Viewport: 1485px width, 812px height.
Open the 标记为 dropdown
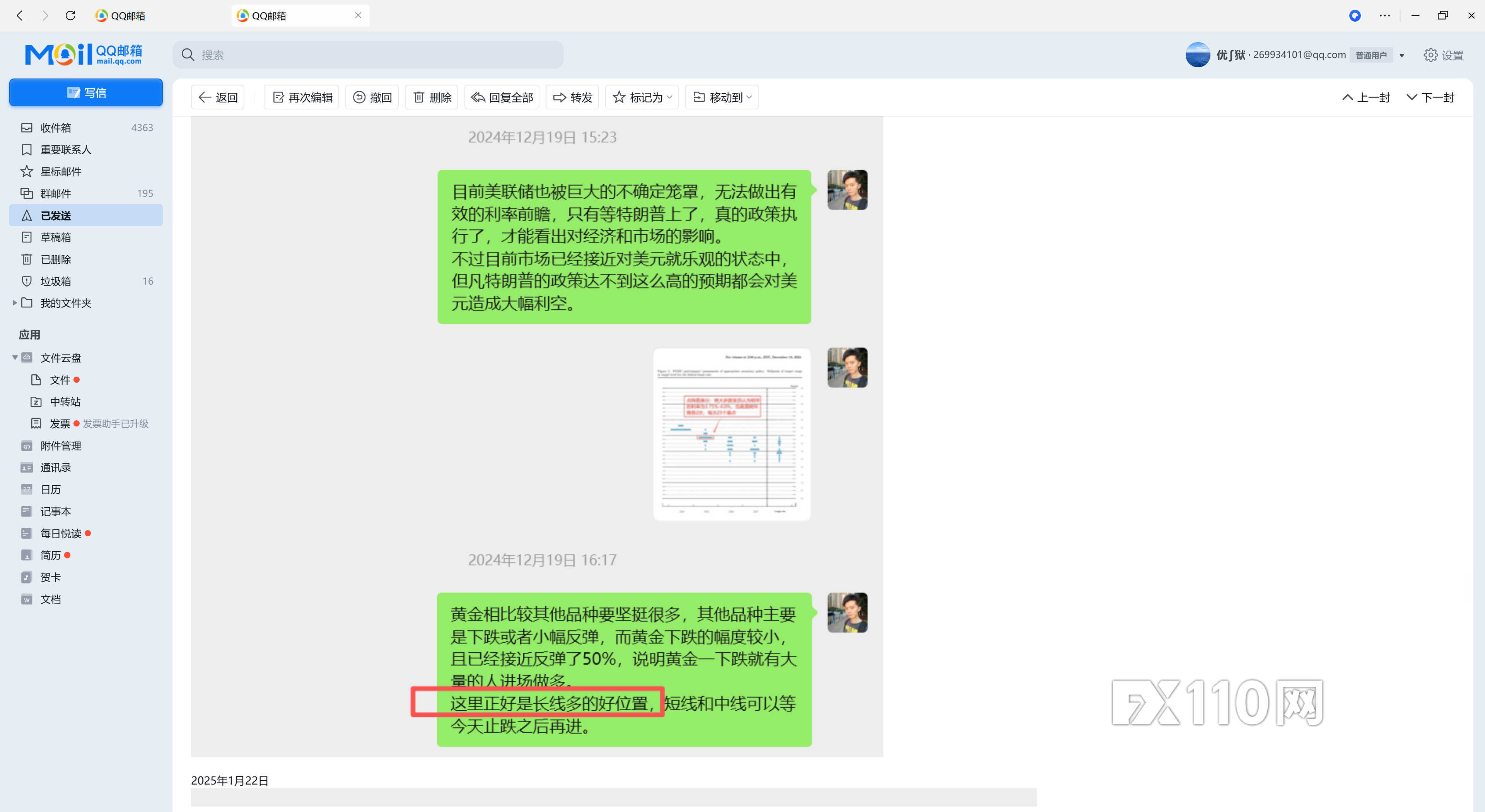click(642, 97)
